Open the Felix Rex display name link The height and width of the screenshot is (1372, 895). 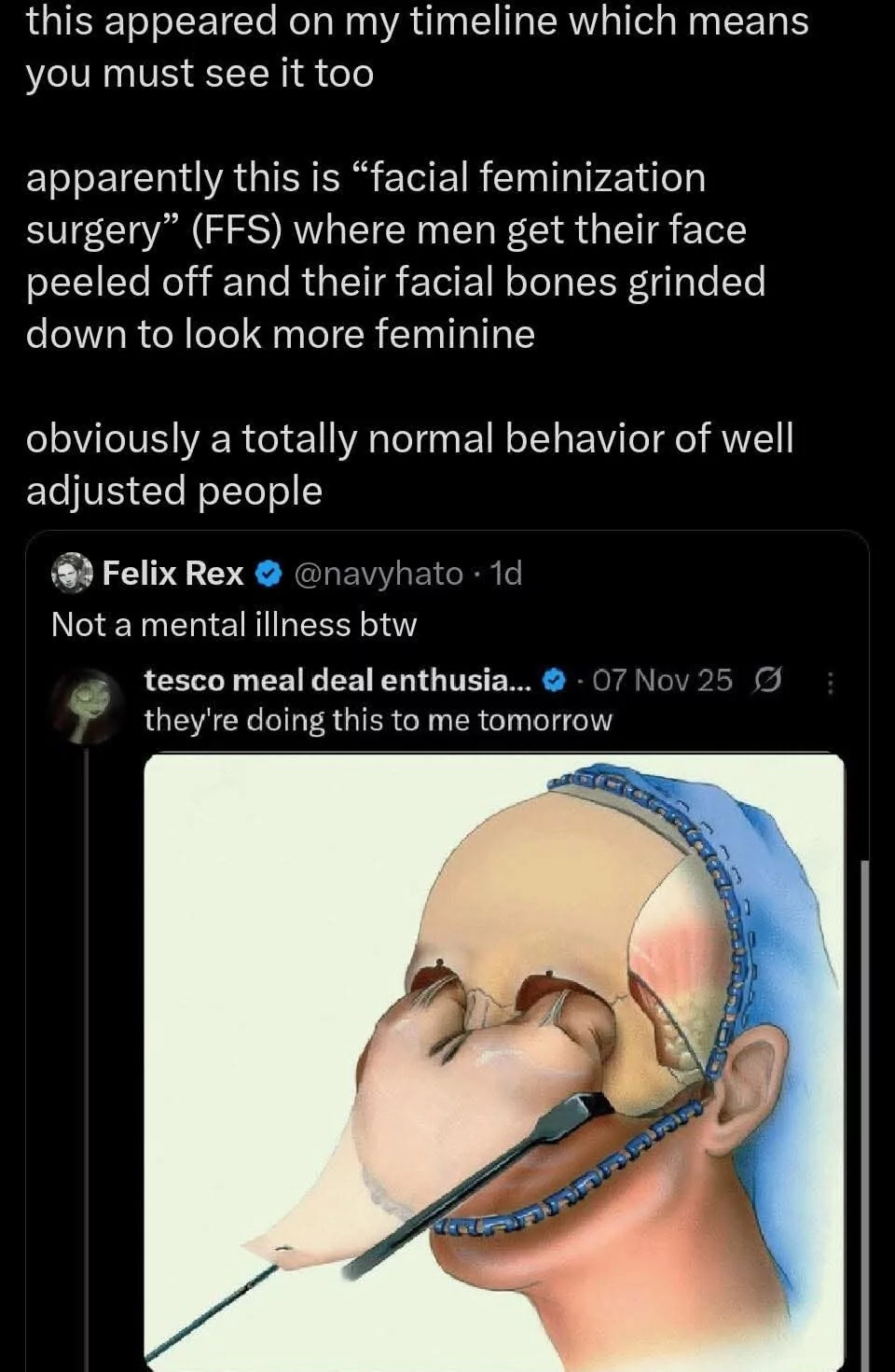pos(172,573)
